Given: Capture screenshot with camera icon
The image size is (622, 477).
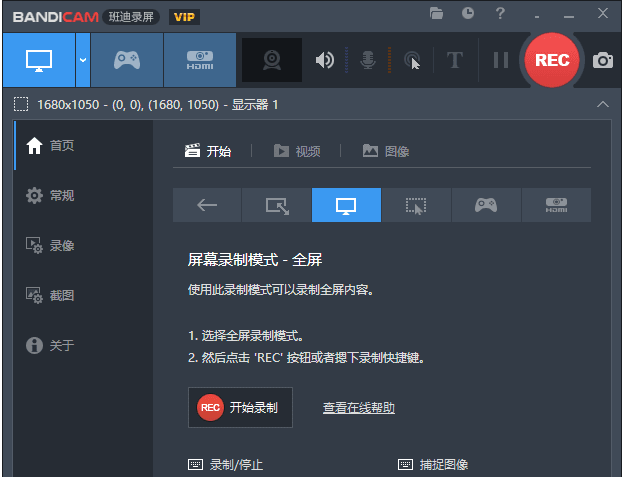Looking at the screenshot, I should point(603,60).
